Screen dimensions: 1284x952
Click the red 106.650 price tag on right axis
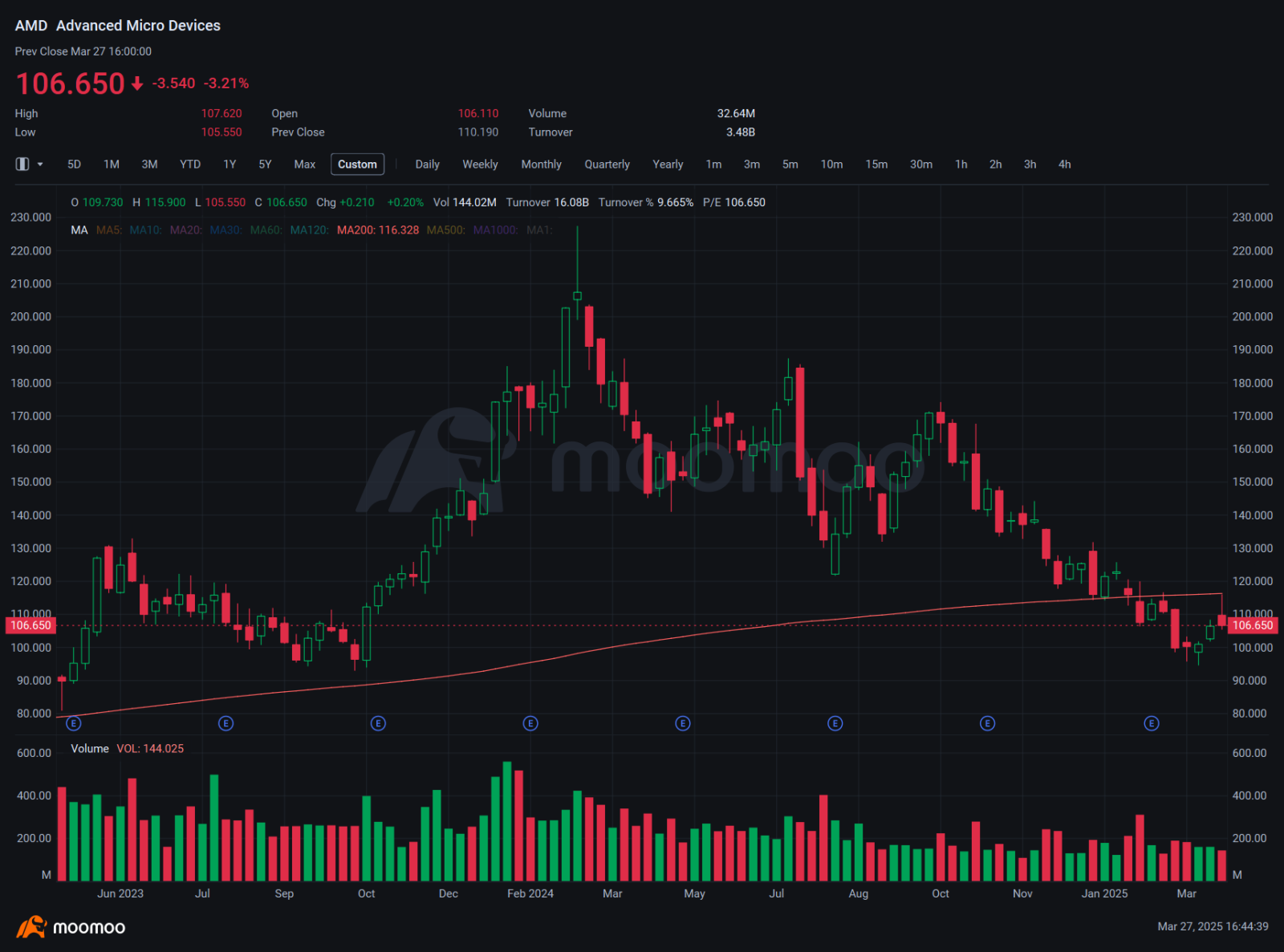(1253, 625)
